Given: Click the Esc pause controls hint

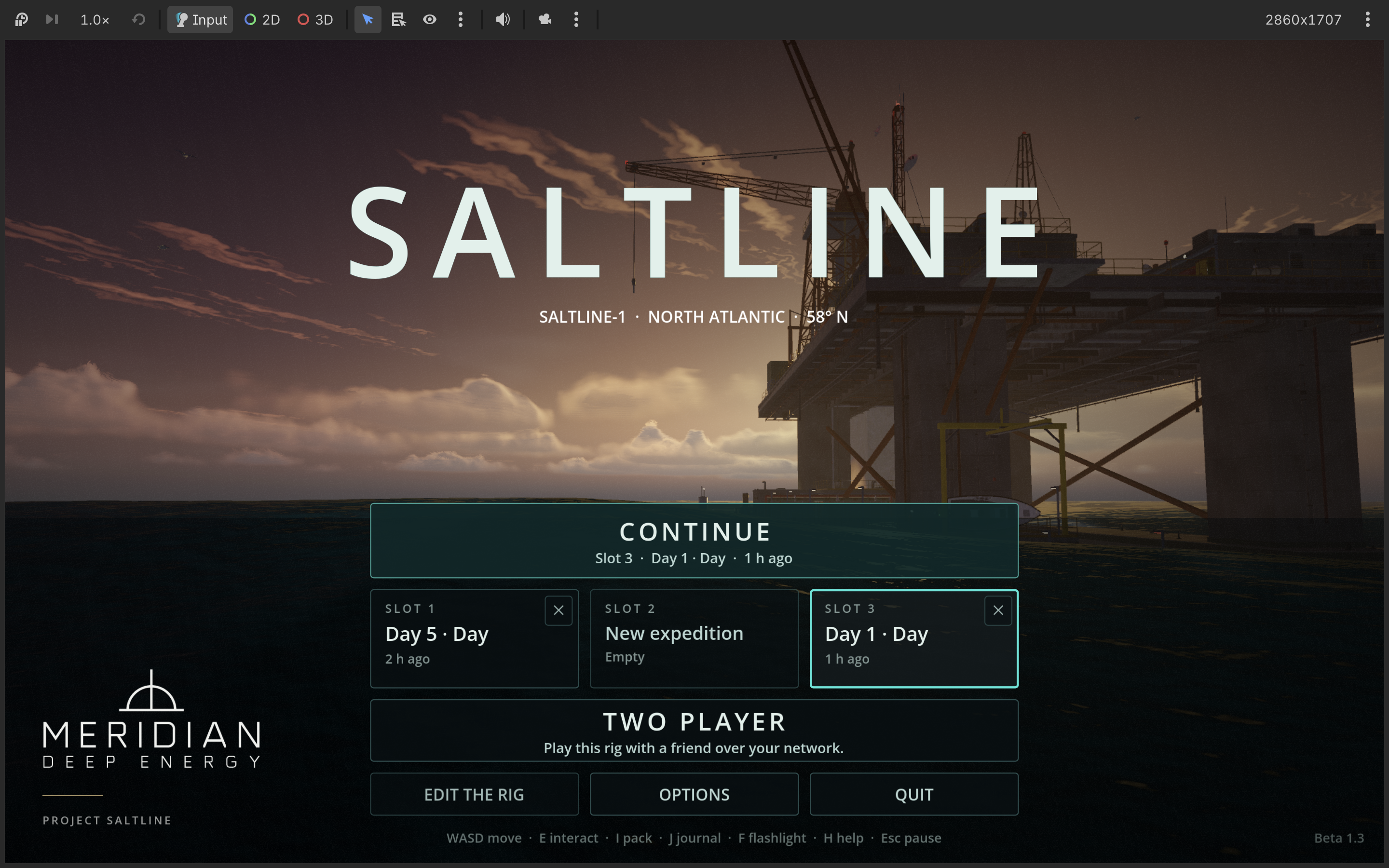Looking at the screenshot, I should [911, 838].
